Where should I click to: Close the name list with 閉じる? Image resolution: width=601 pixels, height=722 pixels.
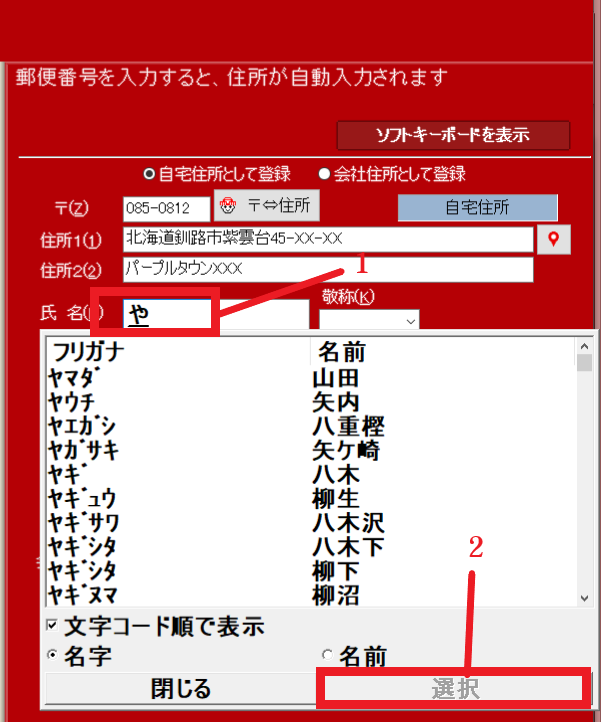(x=181, y=689)
